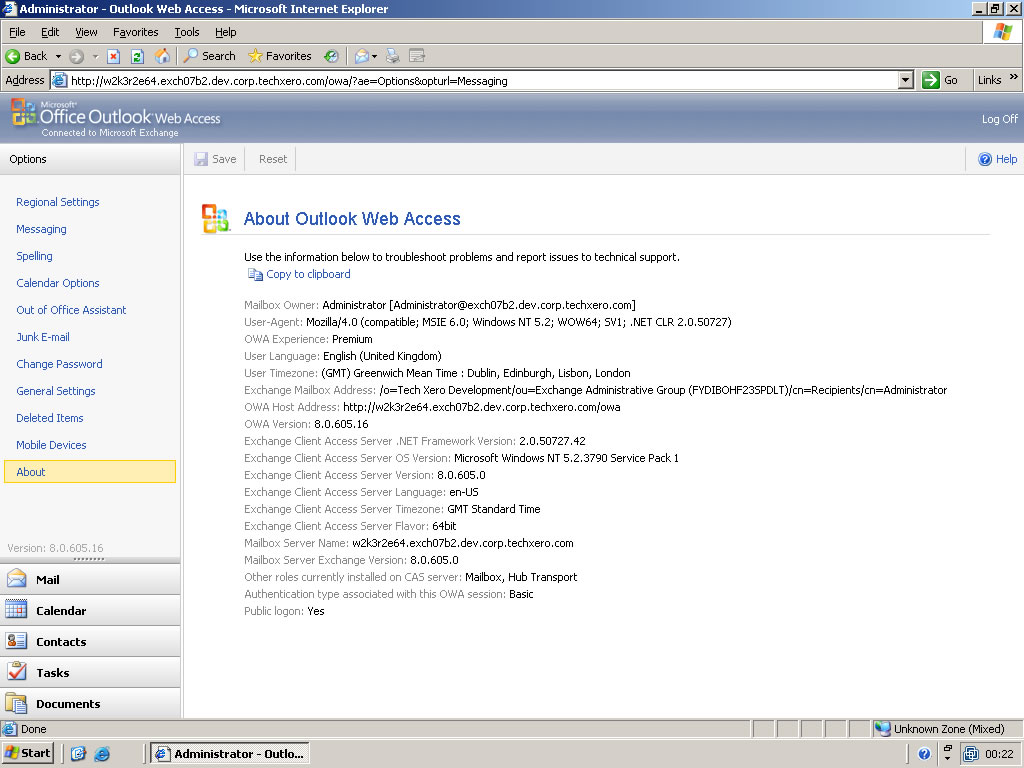Open Documents in the navigation pane
The image size is (1024, 768).
(x=90, y=703)
